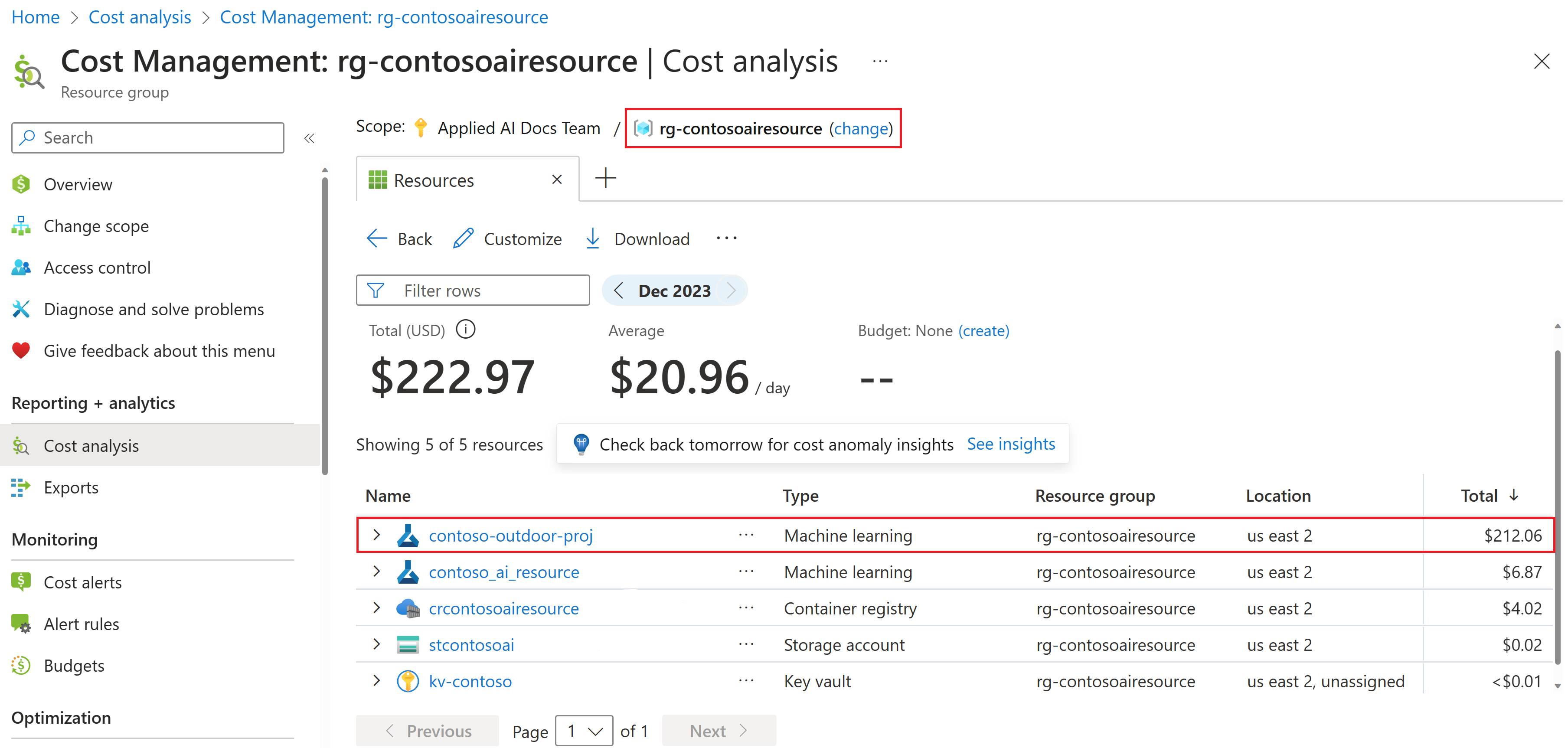
Task: Select Diagnose and solve problems
Action: click(x=154, y=309)
